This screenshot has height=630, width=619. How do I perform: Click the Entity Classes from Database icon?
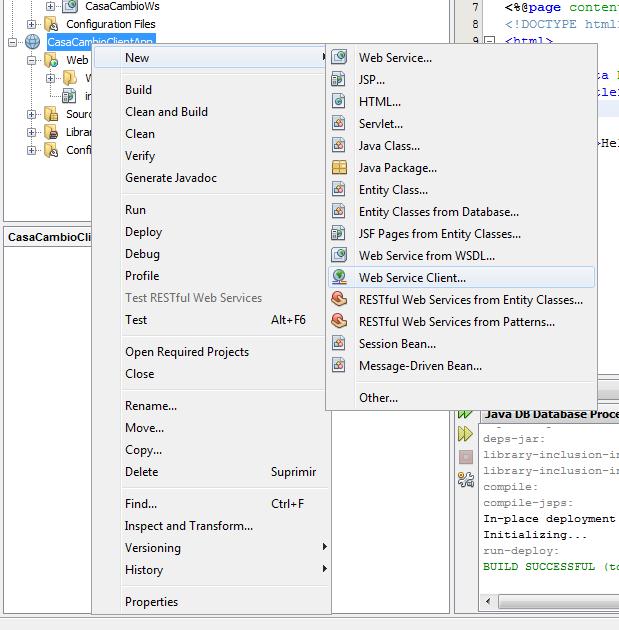338,211
